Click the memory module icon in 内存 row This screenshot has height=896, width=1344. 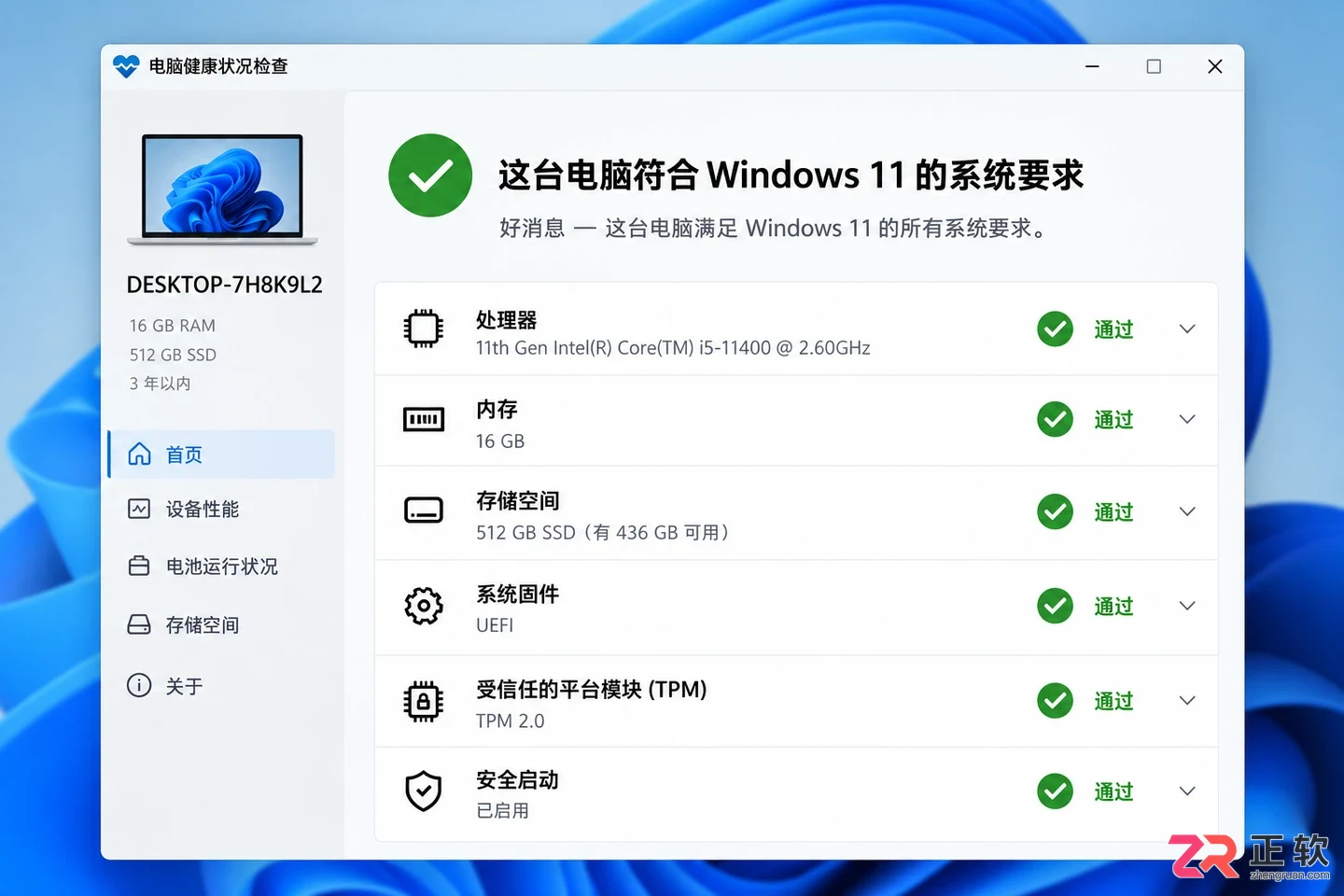click(424, 420)
